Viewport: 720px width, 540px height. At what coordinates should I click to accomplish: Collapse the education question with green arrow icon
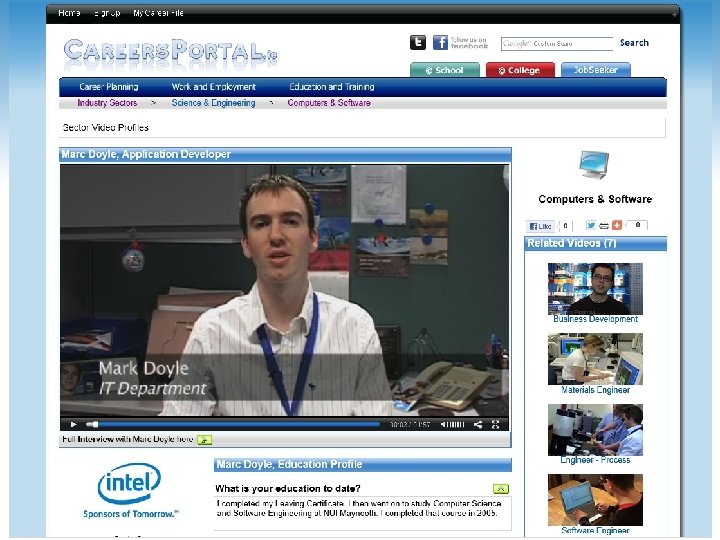click(501, 489)
